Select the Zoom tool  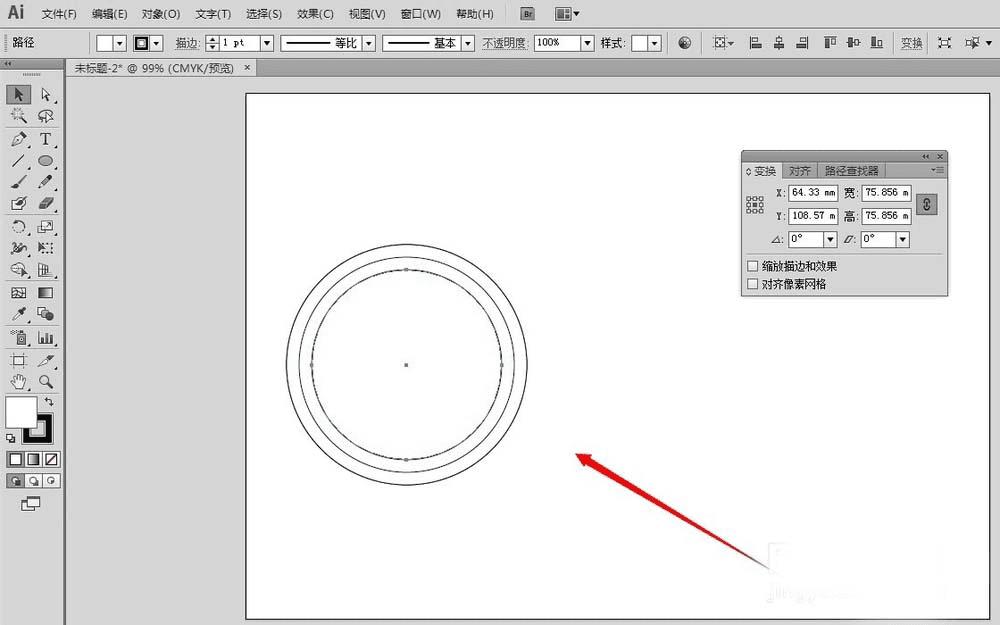[x=45, y=382]
